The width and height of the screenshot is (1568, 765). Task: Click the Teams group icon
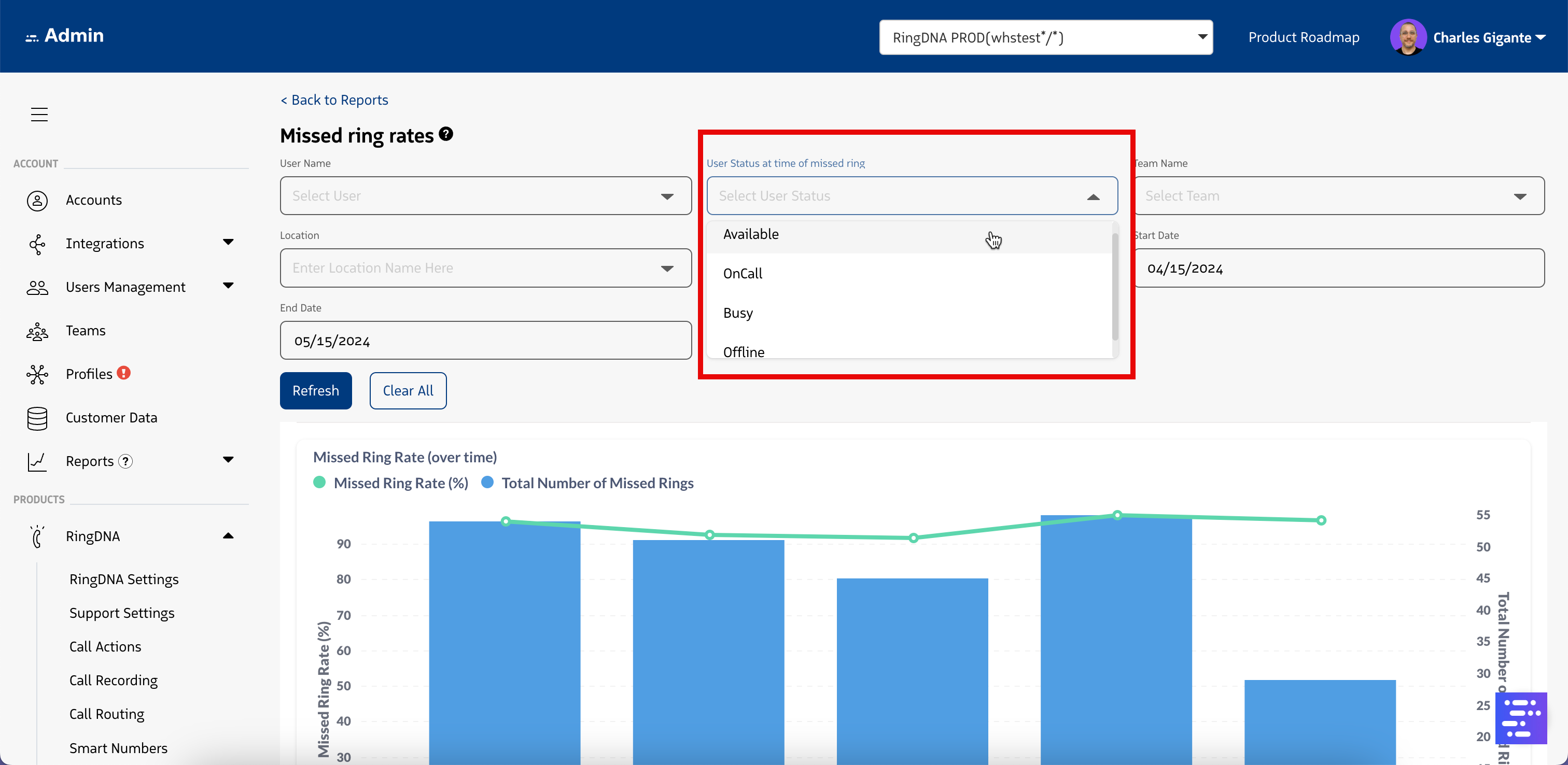37,331
